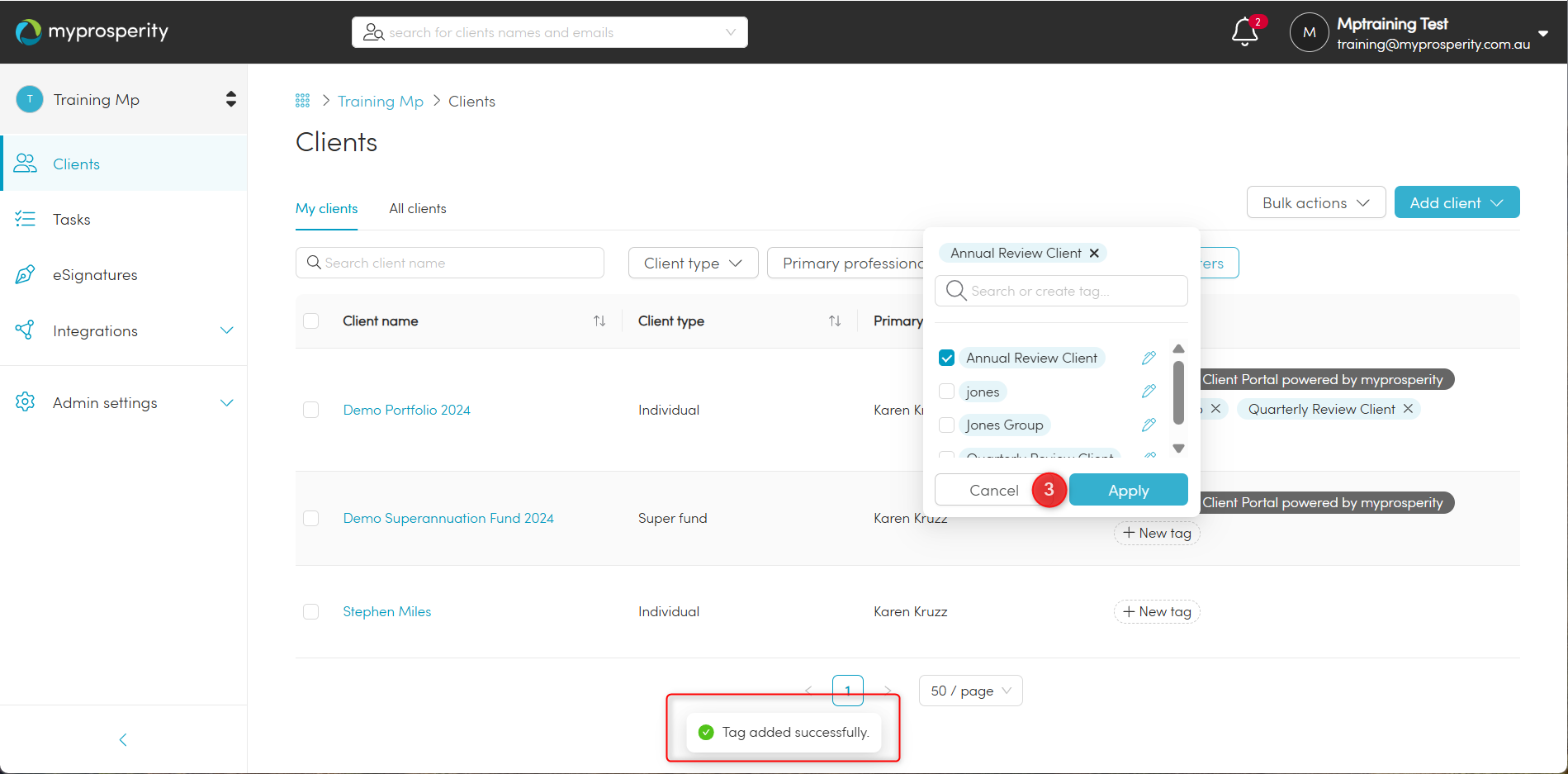Screen dimensions: 1568x774
Task: Click the Training Mp avatar circle
Action: (30, 99)
